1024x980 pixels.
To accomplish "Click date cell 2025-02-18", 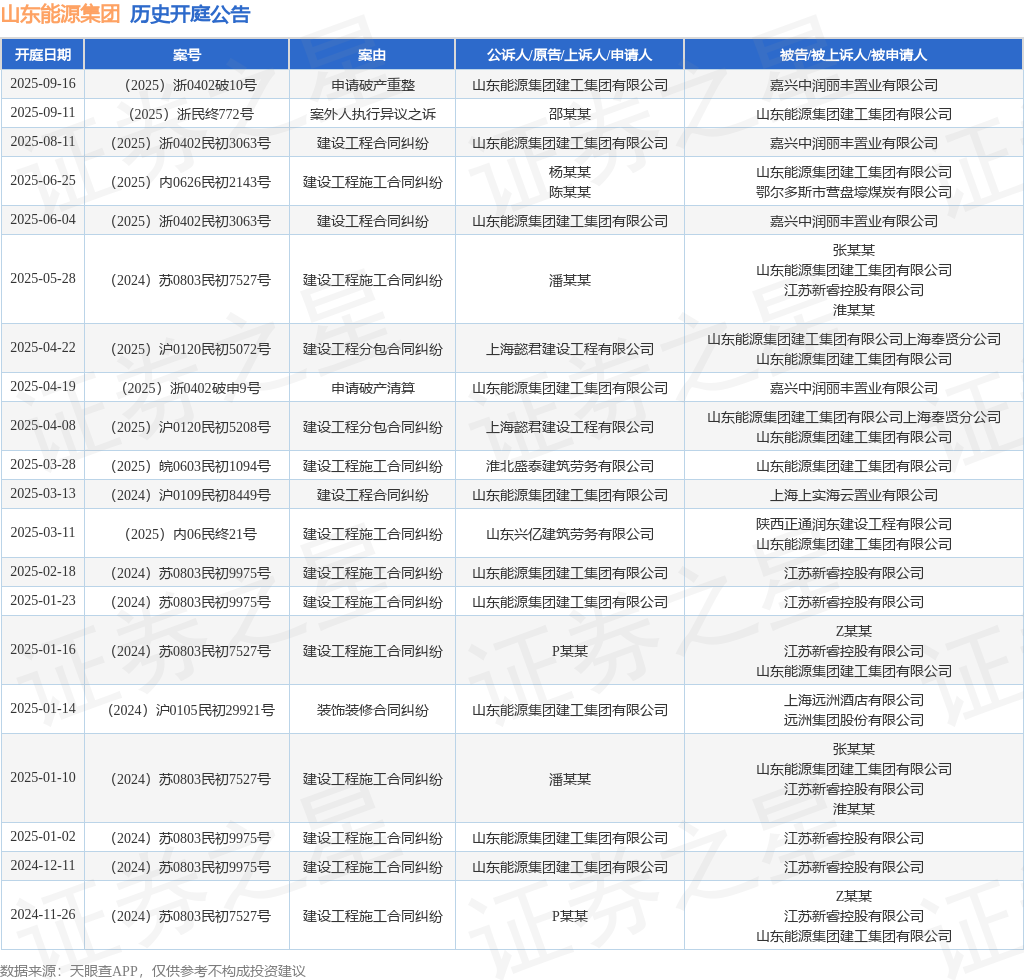I will (x=42, y=572).
